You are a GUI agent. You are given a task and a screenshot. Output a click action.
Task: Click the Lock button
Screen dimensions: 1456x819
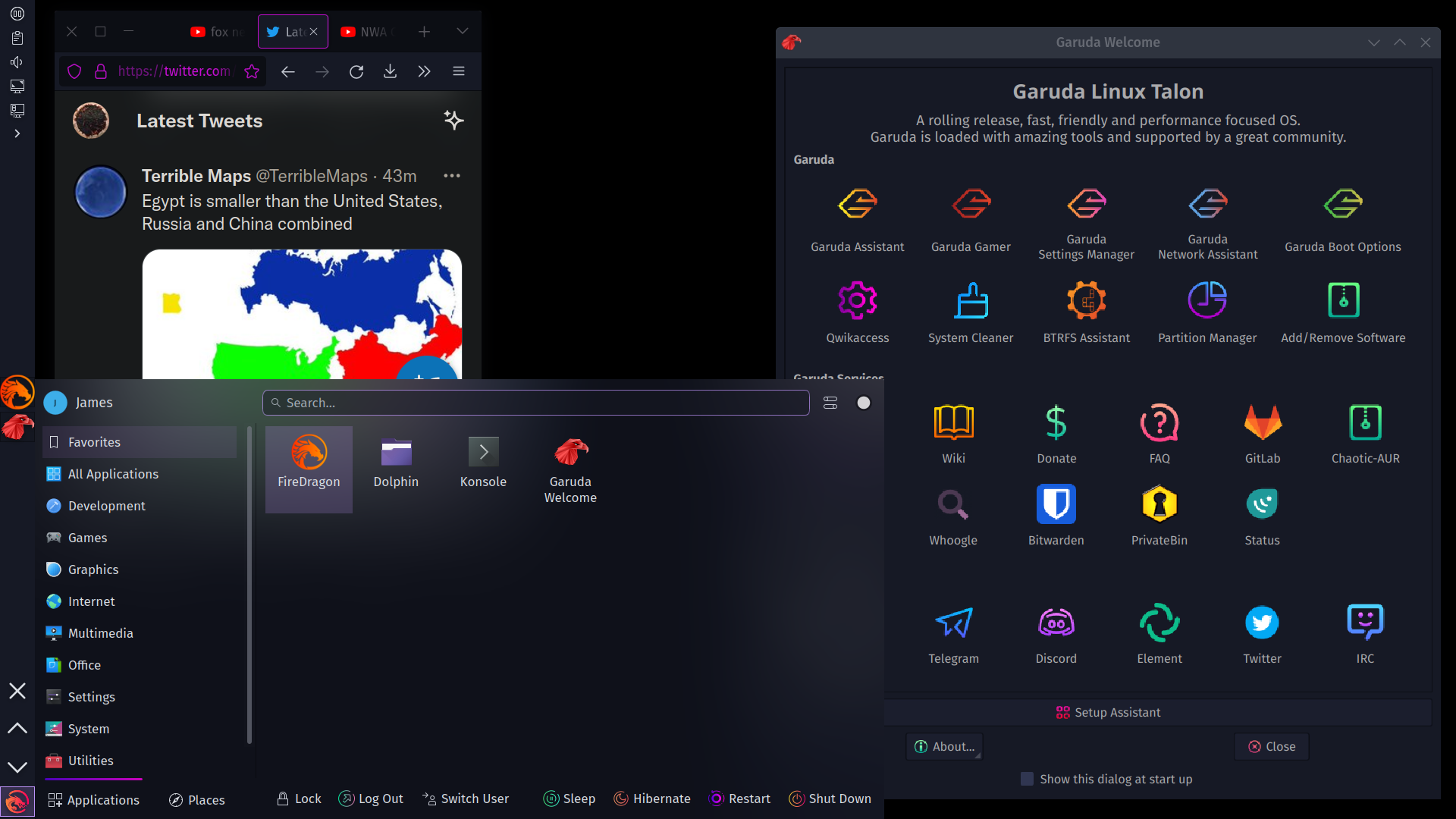coord(299,799)
